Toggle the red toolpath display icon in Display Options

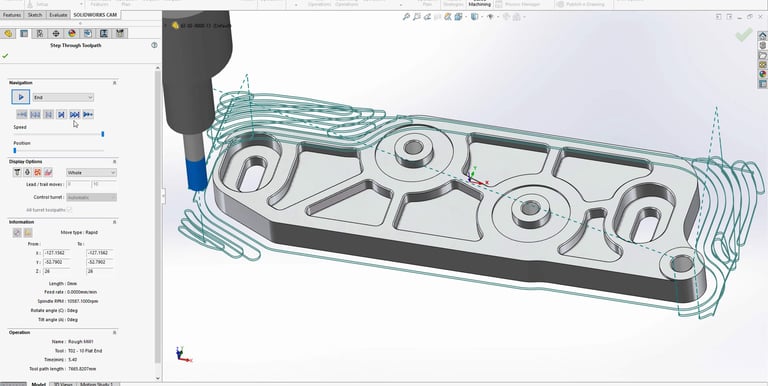tap(38, 172)
